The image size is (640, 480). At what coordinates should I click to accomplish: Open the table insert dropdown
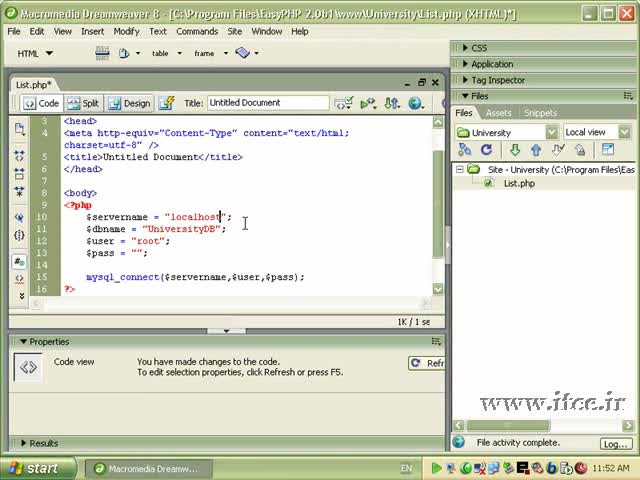pyautogui.click(x=180, y=53)
